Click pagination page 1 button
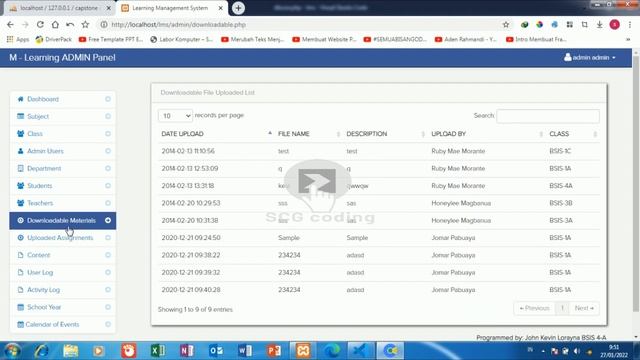Viewport: 640px width, 360px height. pyautogui.click(x=562, y=308)
